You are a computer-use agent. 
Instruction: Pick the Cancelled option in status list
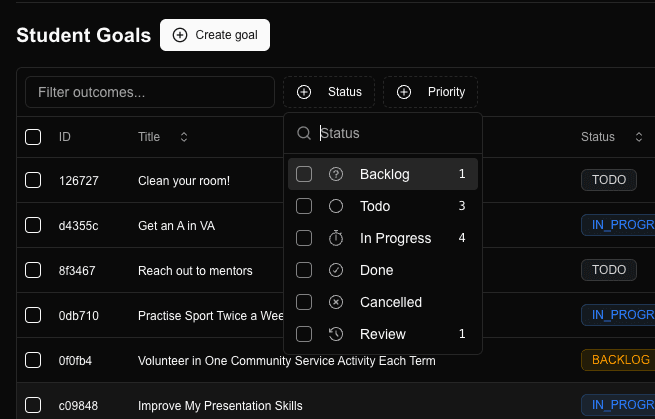[x=391, y=302]
